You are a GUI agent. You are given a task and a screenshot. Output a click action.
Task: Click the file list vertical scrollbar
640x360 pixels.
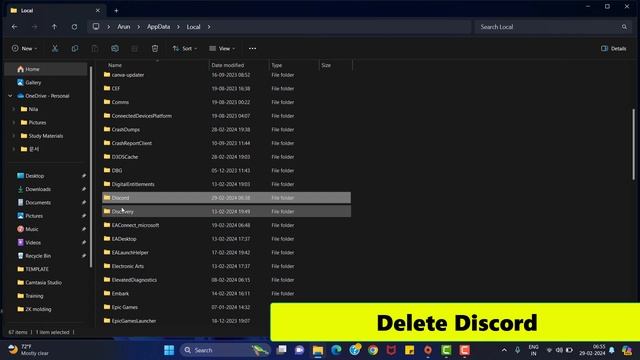pyautogui.click(x=633, y=144)
